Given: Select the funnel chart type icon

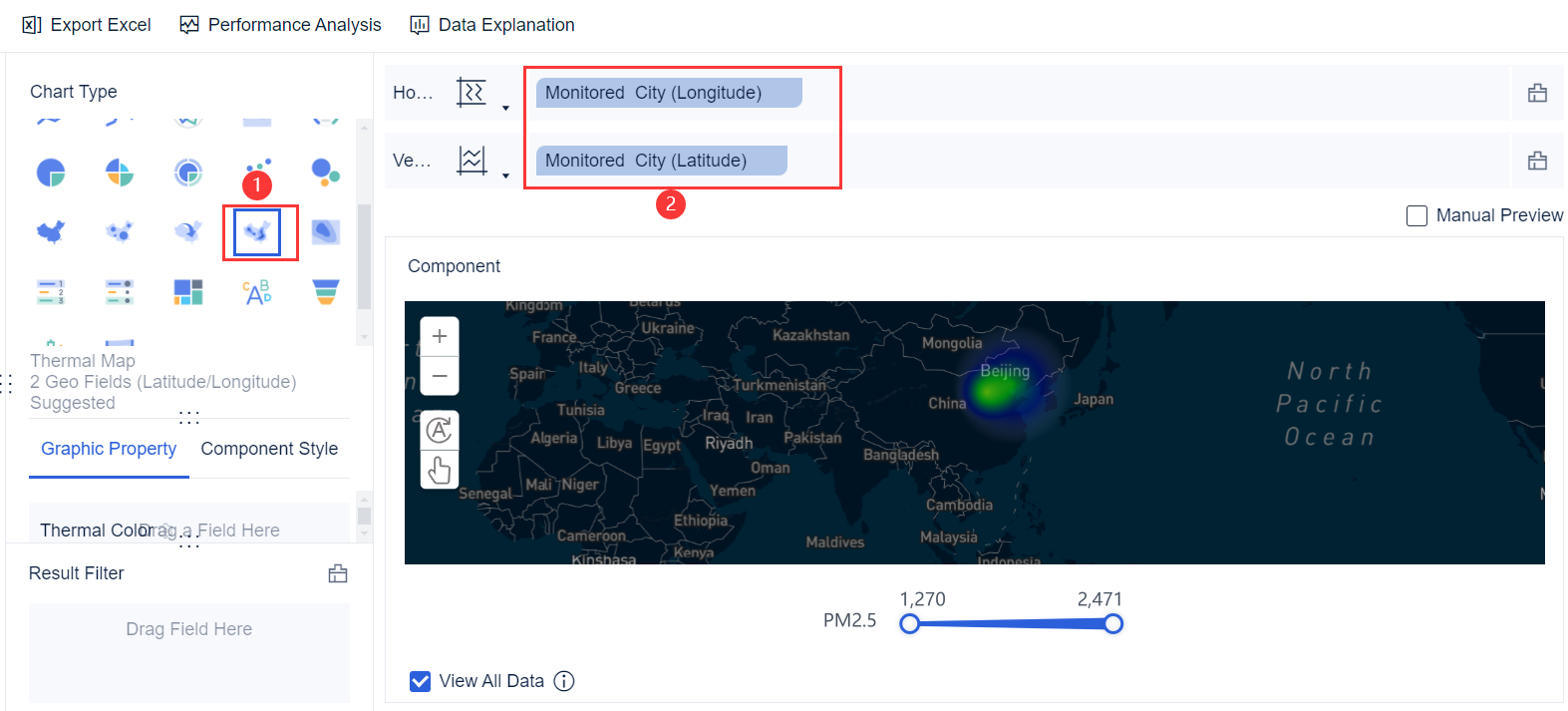Looking at the screenshot, I should coord(326,291).
